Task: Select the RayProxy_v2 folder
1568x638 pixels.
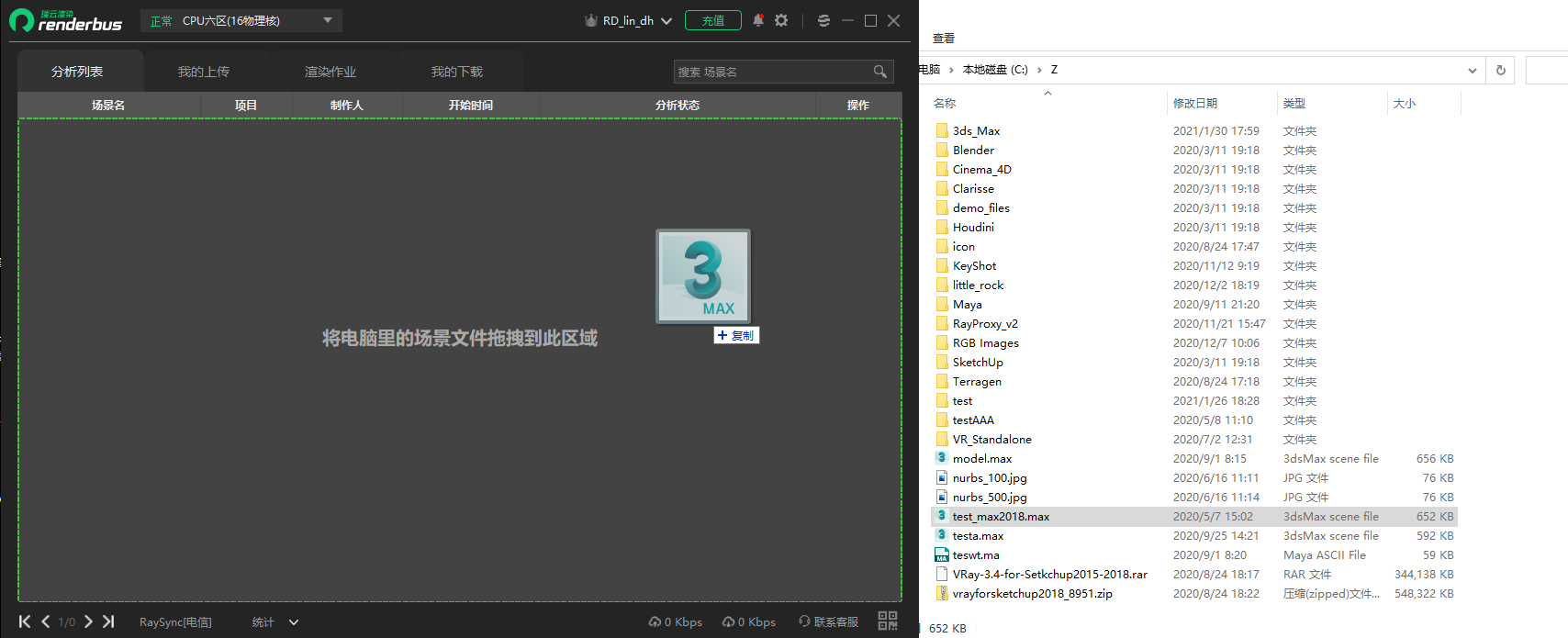Action: pyautogui.click(x=985, y=323)
